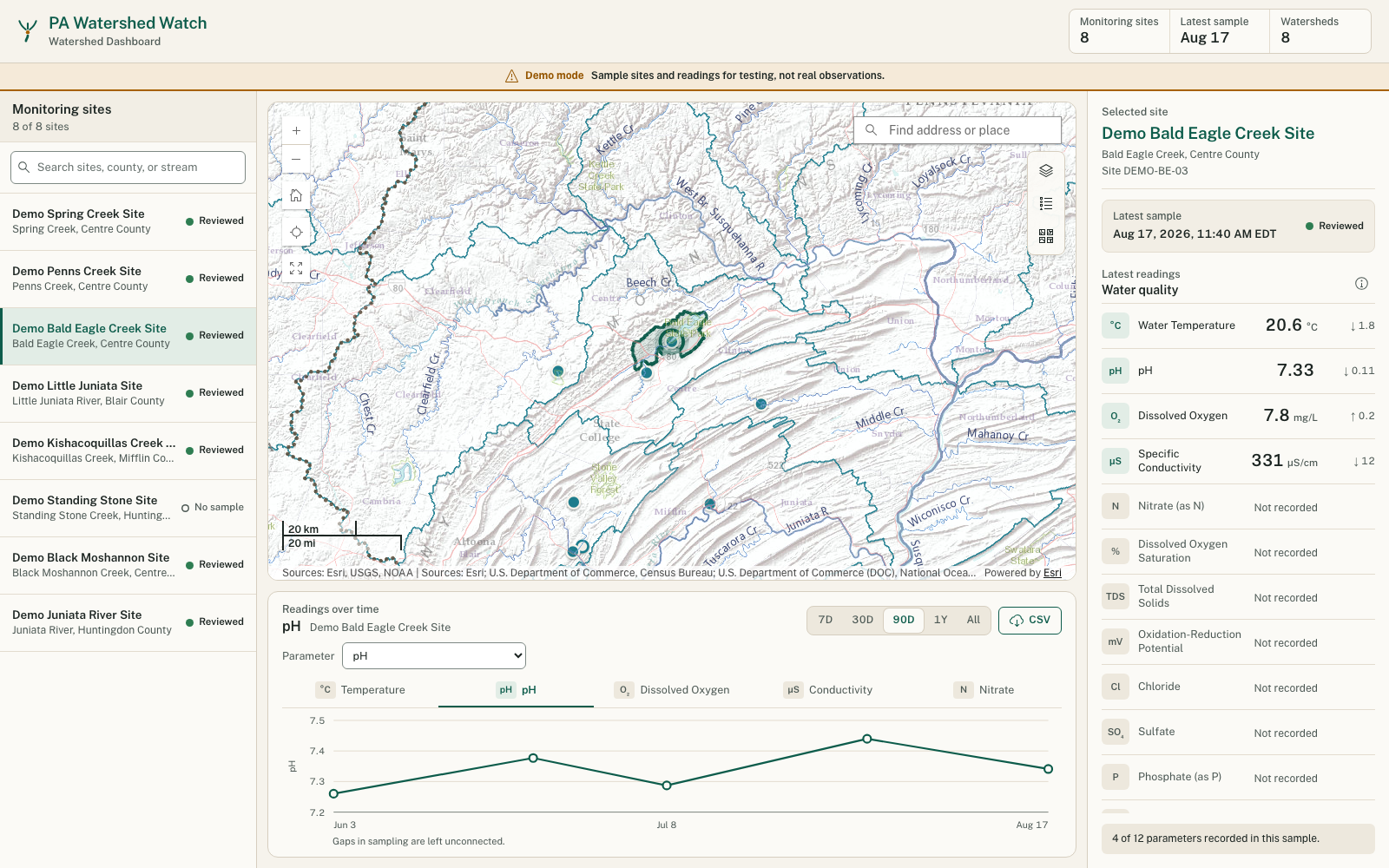Click the selected Bald Eagle map marker

(671, 342)
